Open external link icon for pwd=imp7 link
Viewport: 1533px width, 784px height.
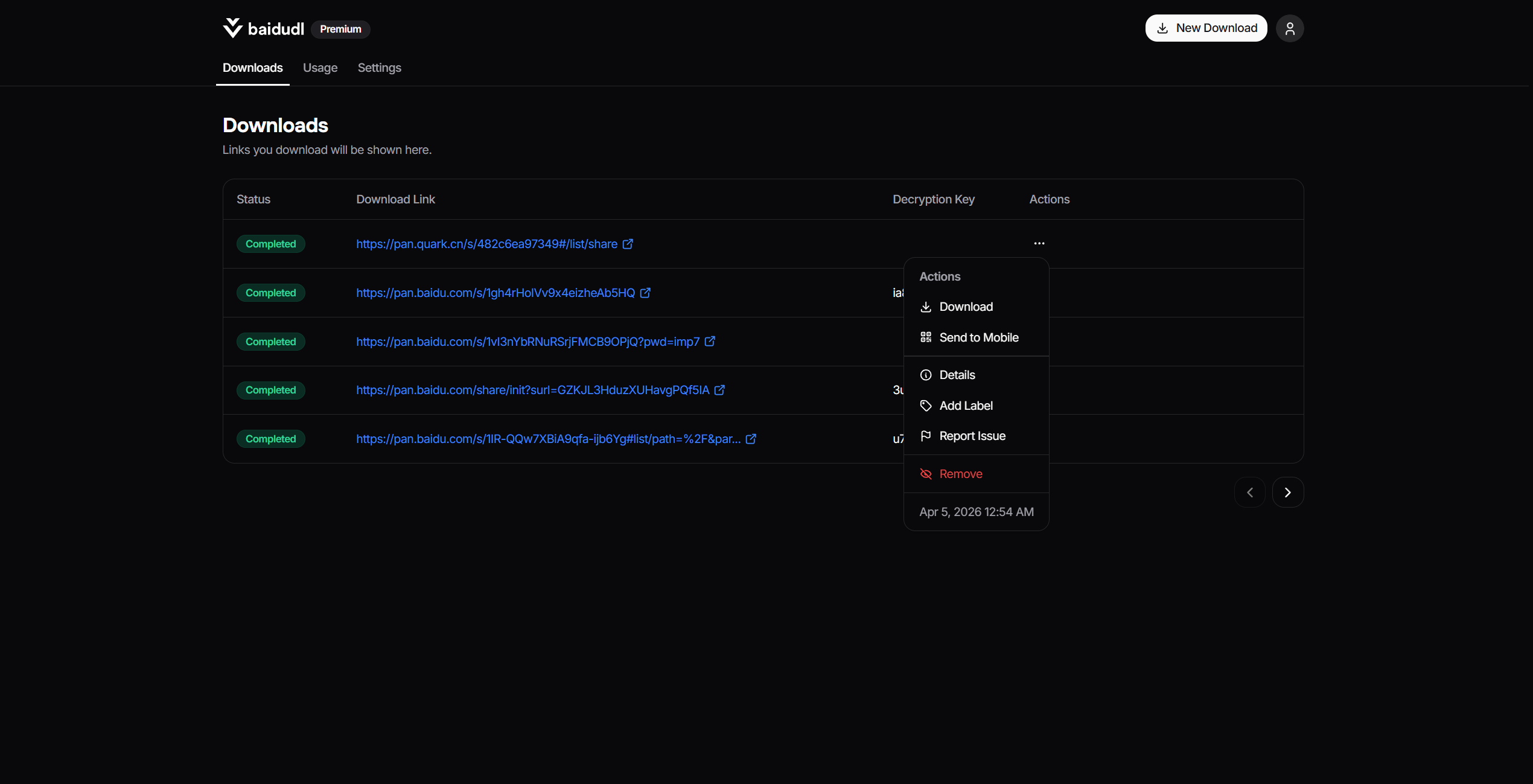point(710,342)
